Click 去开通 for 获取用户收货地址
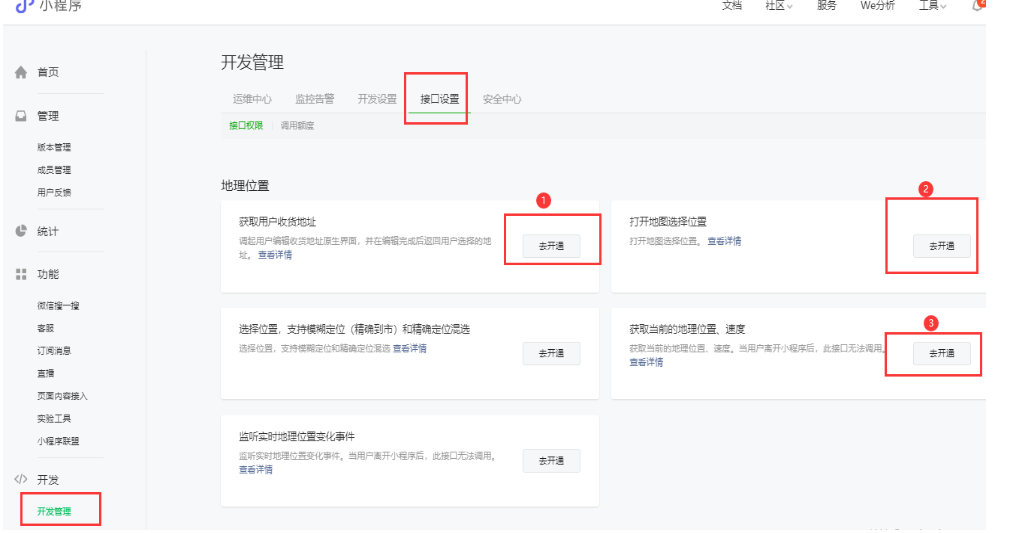 click(551, 246)
